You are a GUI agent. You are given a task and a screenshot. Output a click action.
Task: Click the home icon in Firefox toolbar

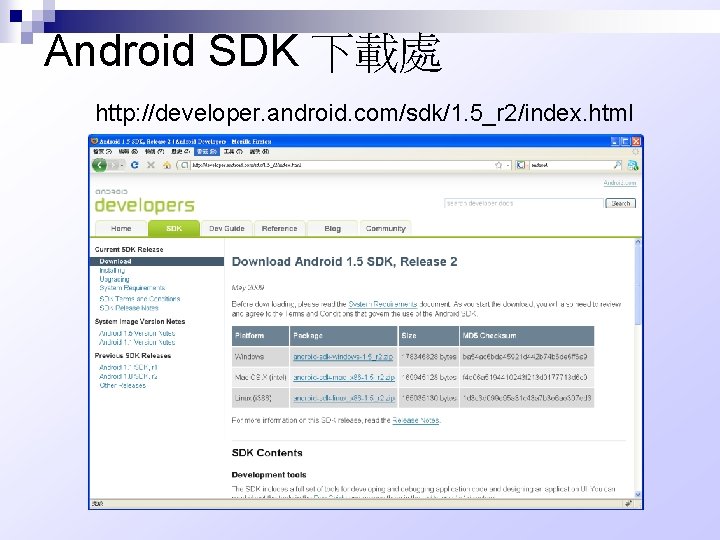(x=167, y=165)
